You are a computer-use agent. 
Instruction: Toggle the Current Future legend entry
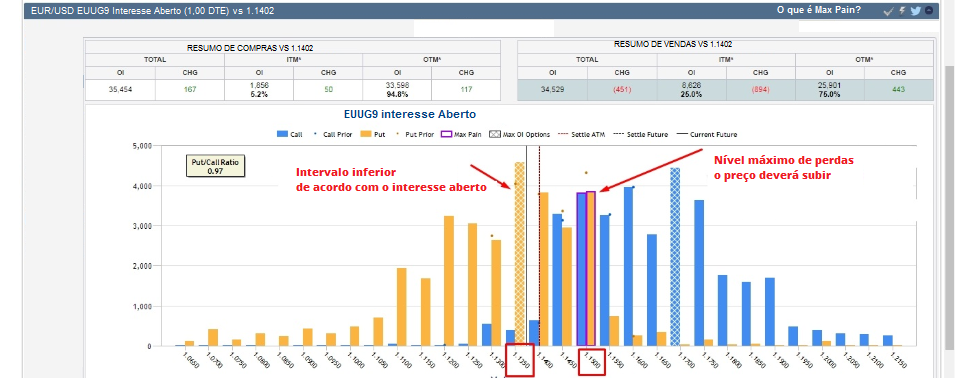click(x=707, y=134)
